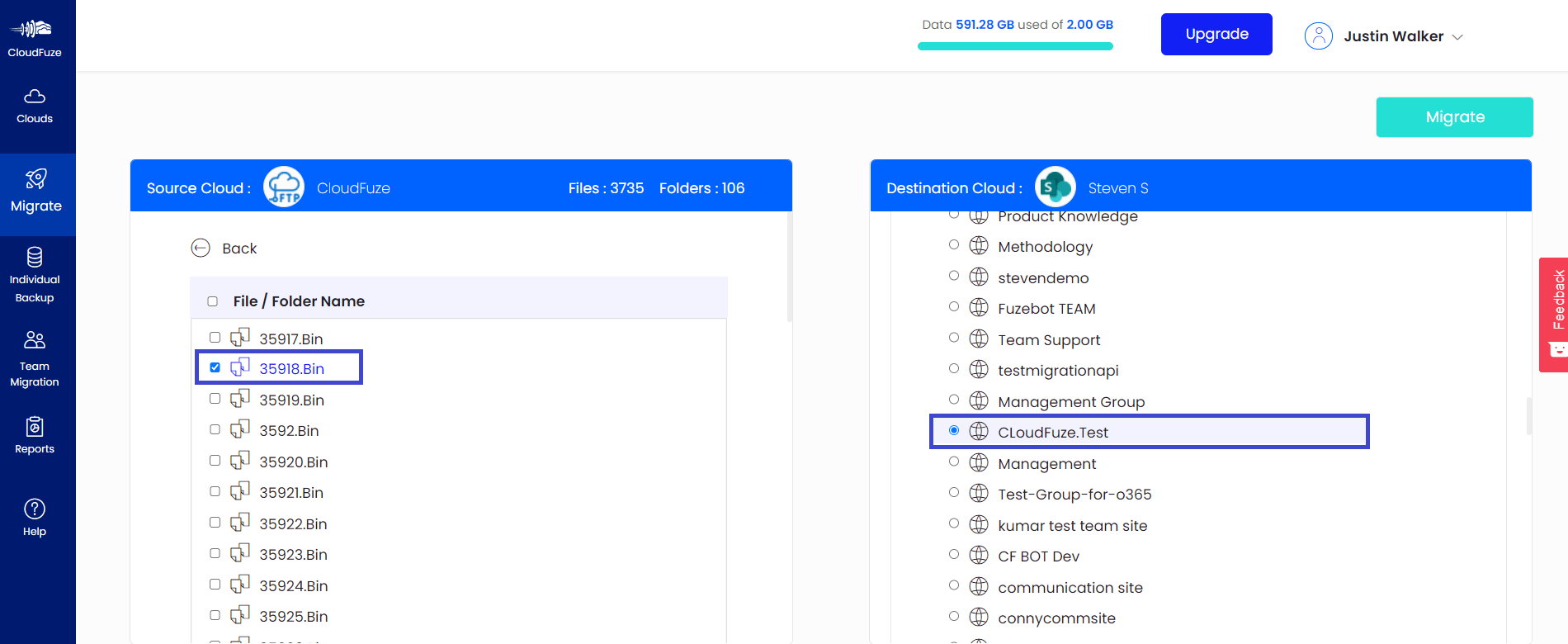This screenshot has height=644, width=1568.
Task: Click file icon for 35917.Bin
Action: click(x=240, y=338)
